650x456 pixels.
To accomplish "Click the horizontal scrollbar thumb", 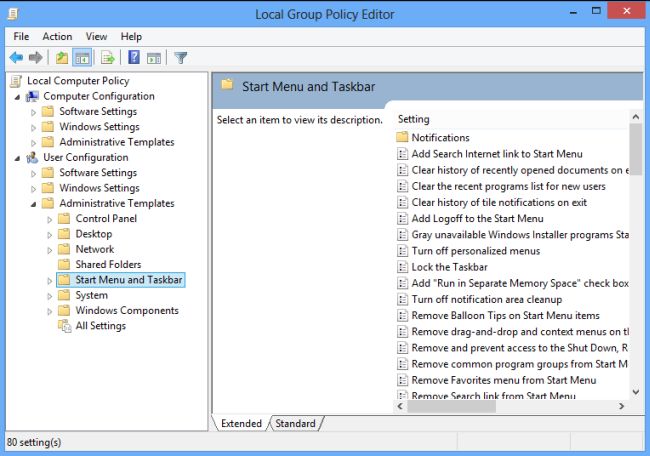I will coord(451,406).
